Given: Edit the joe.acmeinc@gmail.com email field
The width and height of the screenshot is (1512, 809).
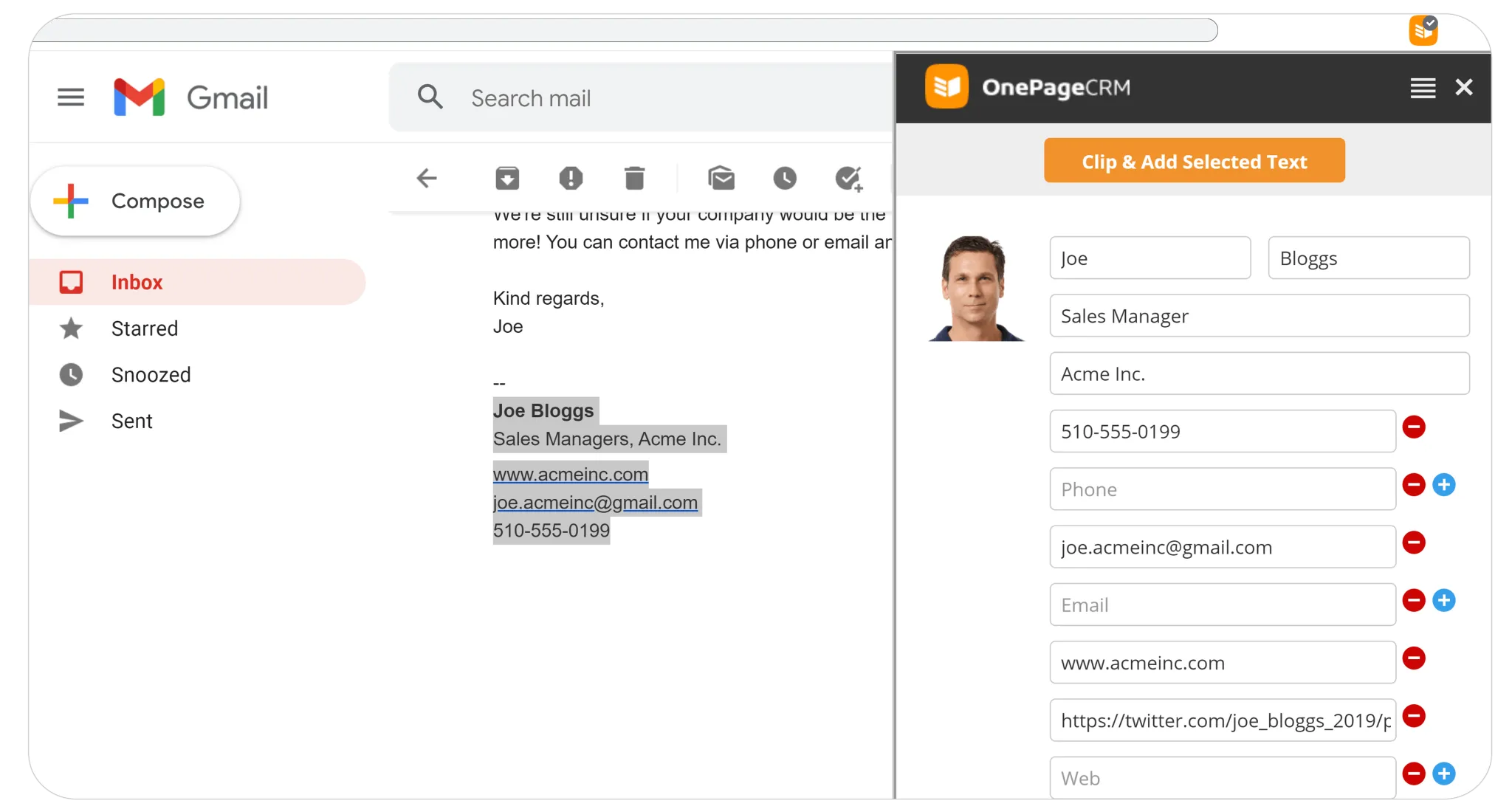Looking at the screenshot, I should click(1223, 547).
